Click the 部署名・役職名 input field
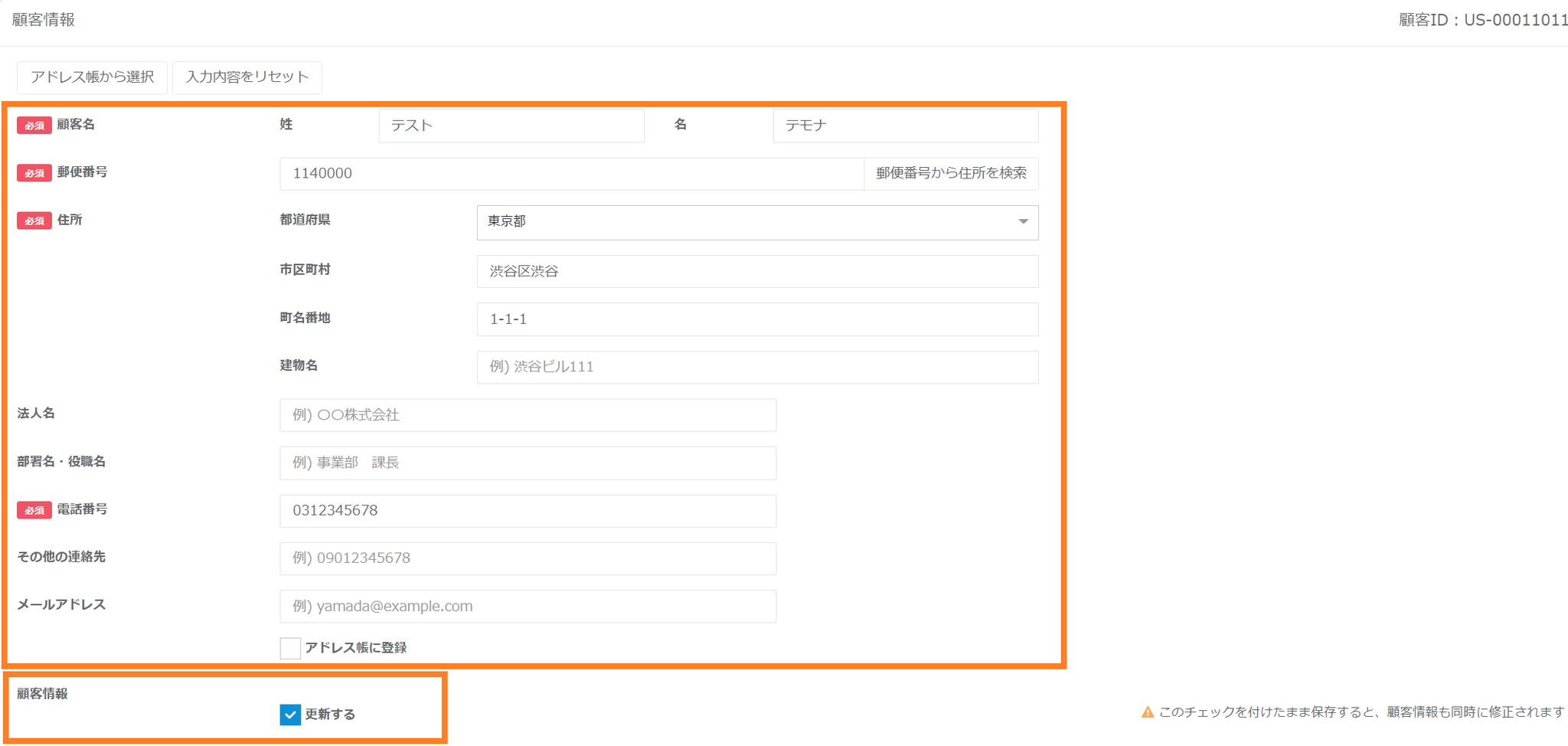Screen dimensions: 1568x746 point(528,463)
